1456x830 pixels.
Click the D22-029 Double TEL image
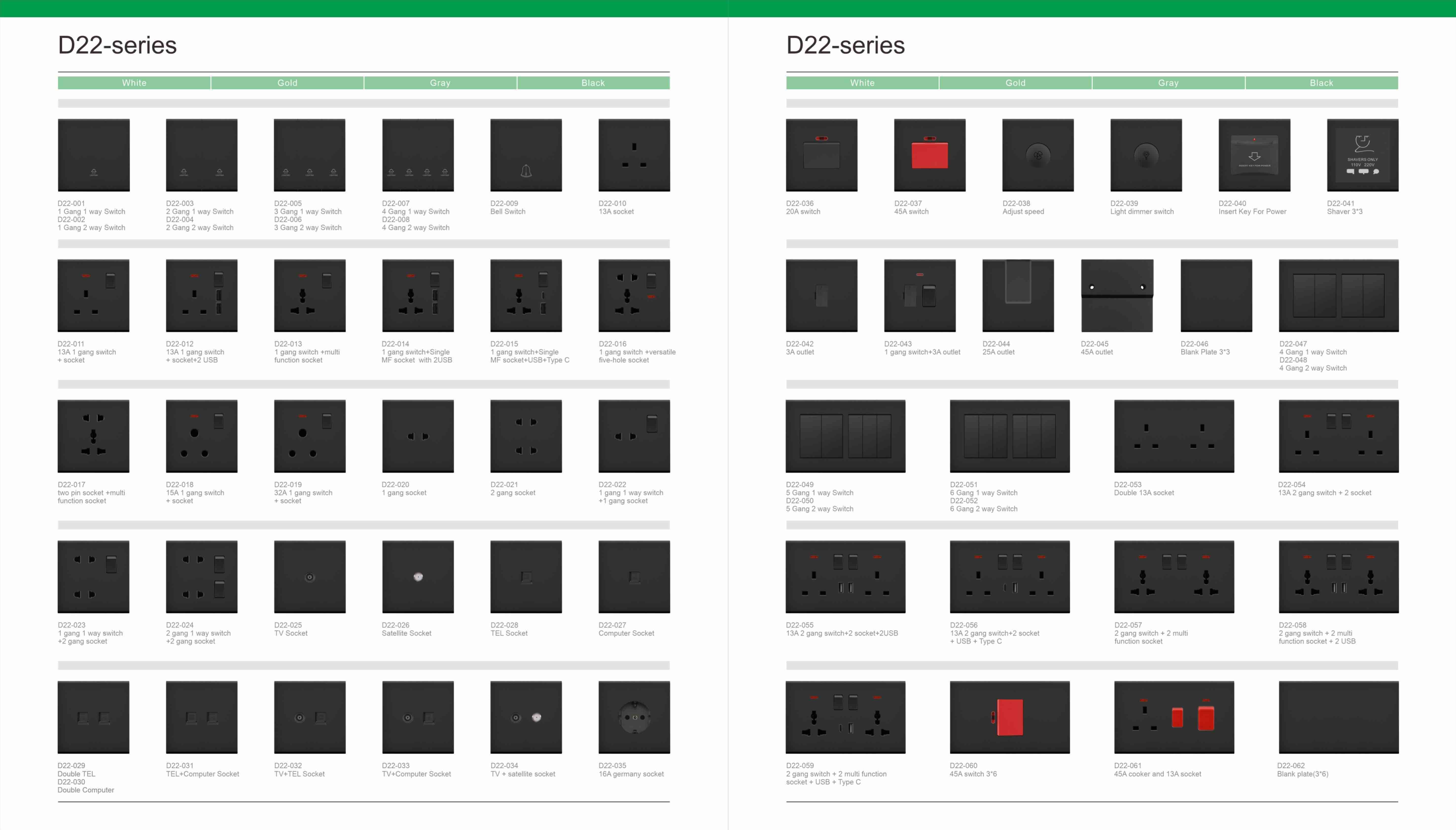93,718
